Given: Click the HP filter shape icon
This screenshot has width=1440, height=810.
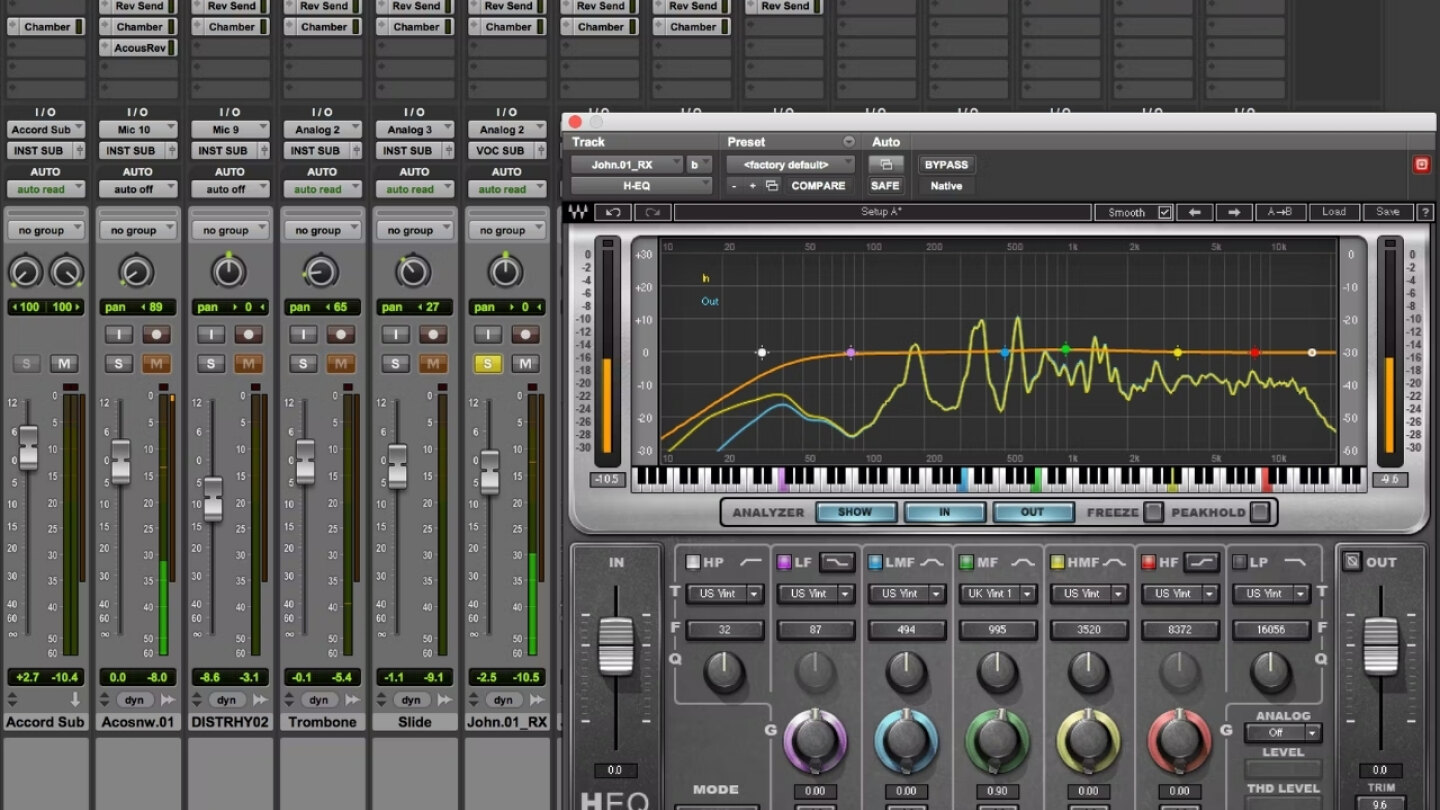Looking at the screenshot, I should click(751, 563).
